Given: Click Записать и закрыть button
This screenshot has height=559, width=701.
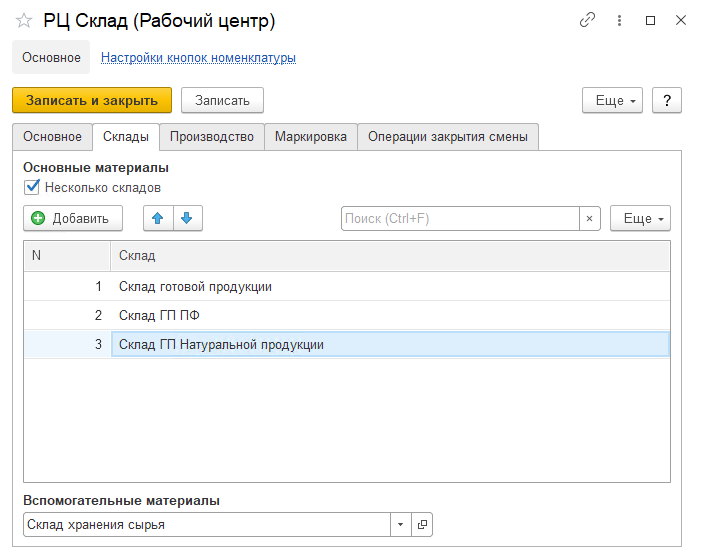Looking at the screenshot, I should (92, 100).
